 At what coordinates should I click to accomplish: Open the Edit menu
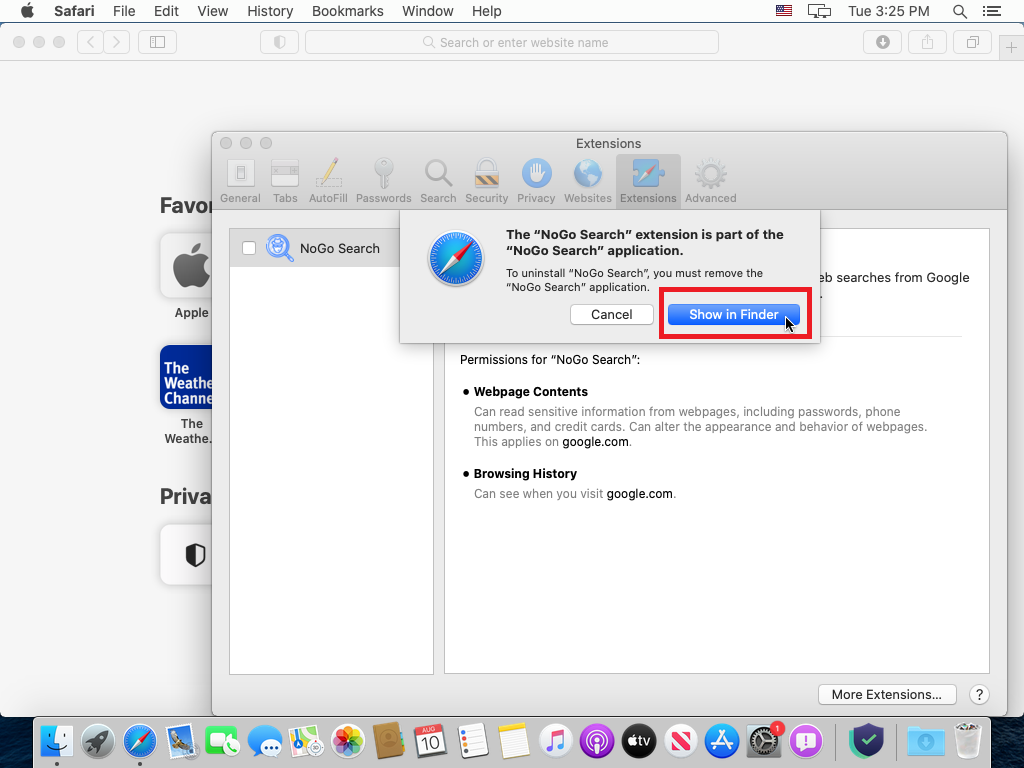click(167, 11)
